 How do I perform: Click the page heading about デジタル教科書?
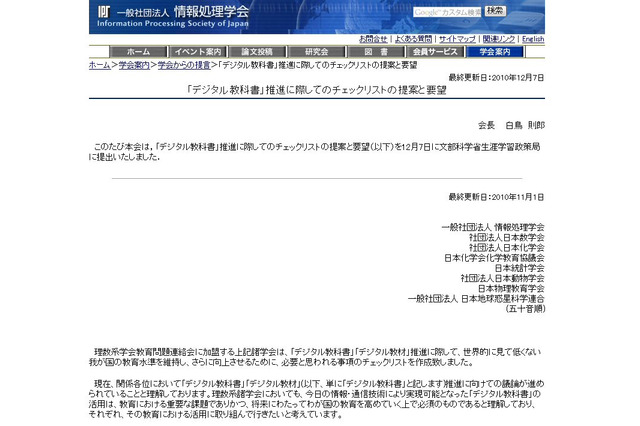(x=318, y=90)
